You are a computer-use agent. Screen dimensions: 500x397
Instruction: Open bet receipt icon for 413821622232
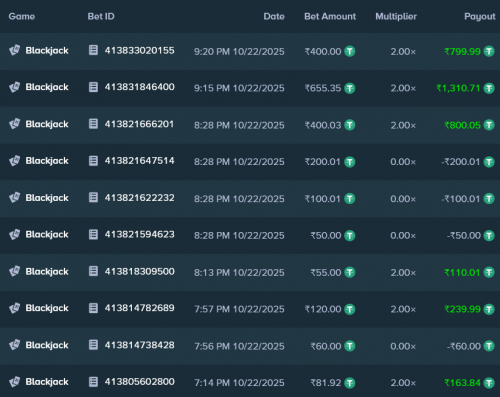point(93,198)
